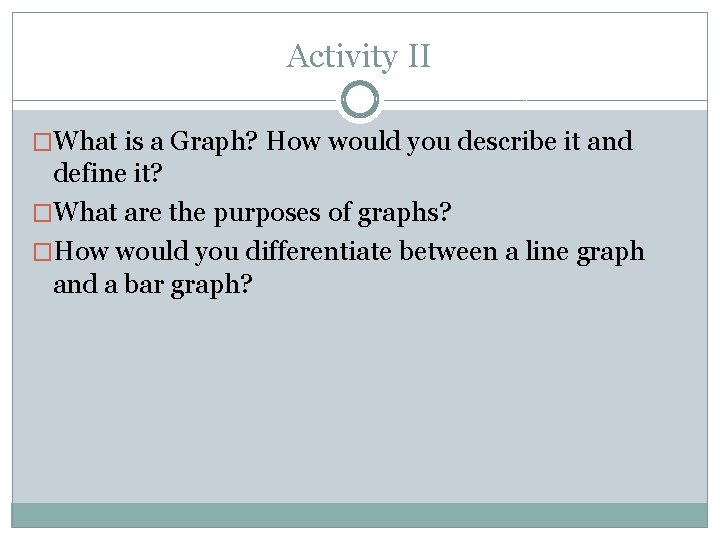Click the text 'What is a Graph?'
This screenshot has width=720, height=540.
pyautogui.click(x=155, y=141)
